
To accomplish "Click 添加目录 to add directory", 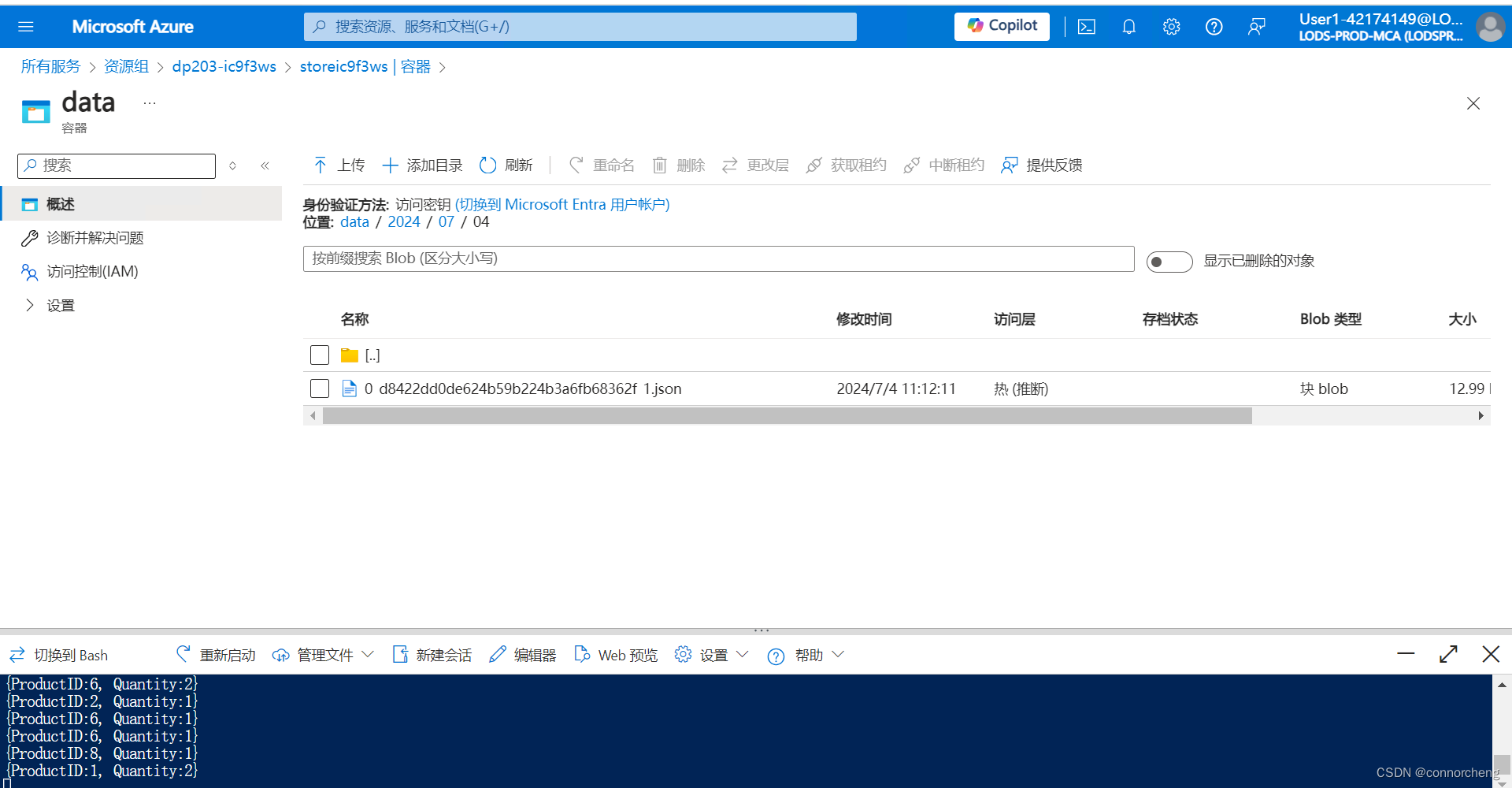I will coord(422,165).
